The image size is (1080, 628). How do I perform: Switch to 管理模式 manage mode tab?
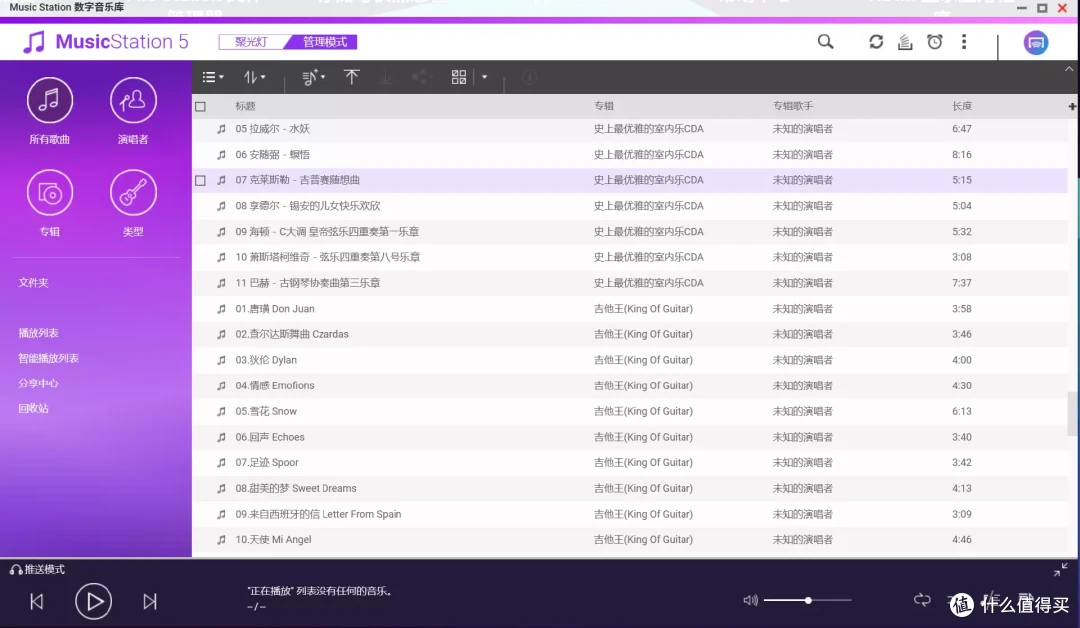(325, 42)
